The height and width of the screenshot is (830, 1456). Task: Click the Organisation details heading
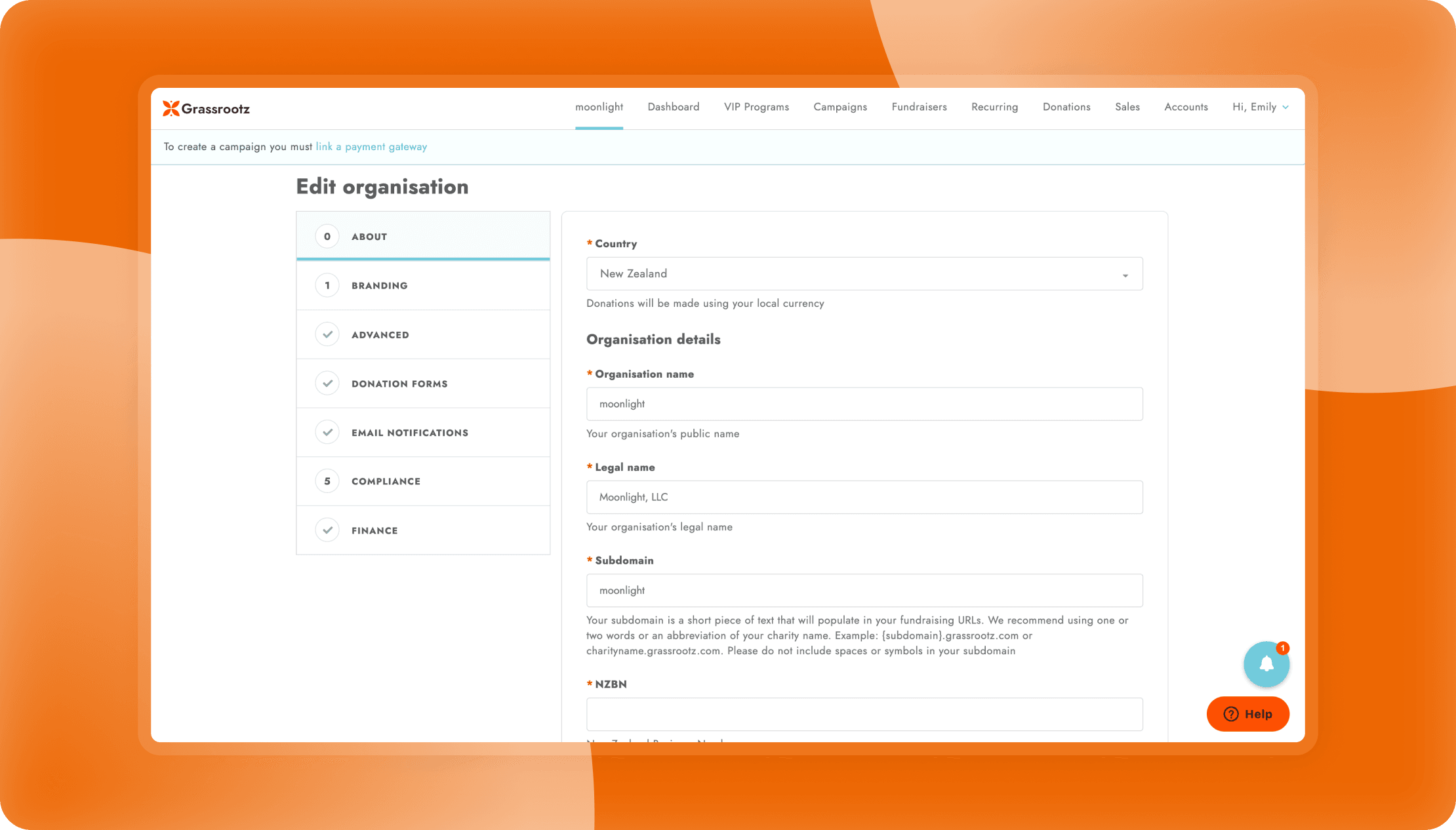[x=653, y=340]
